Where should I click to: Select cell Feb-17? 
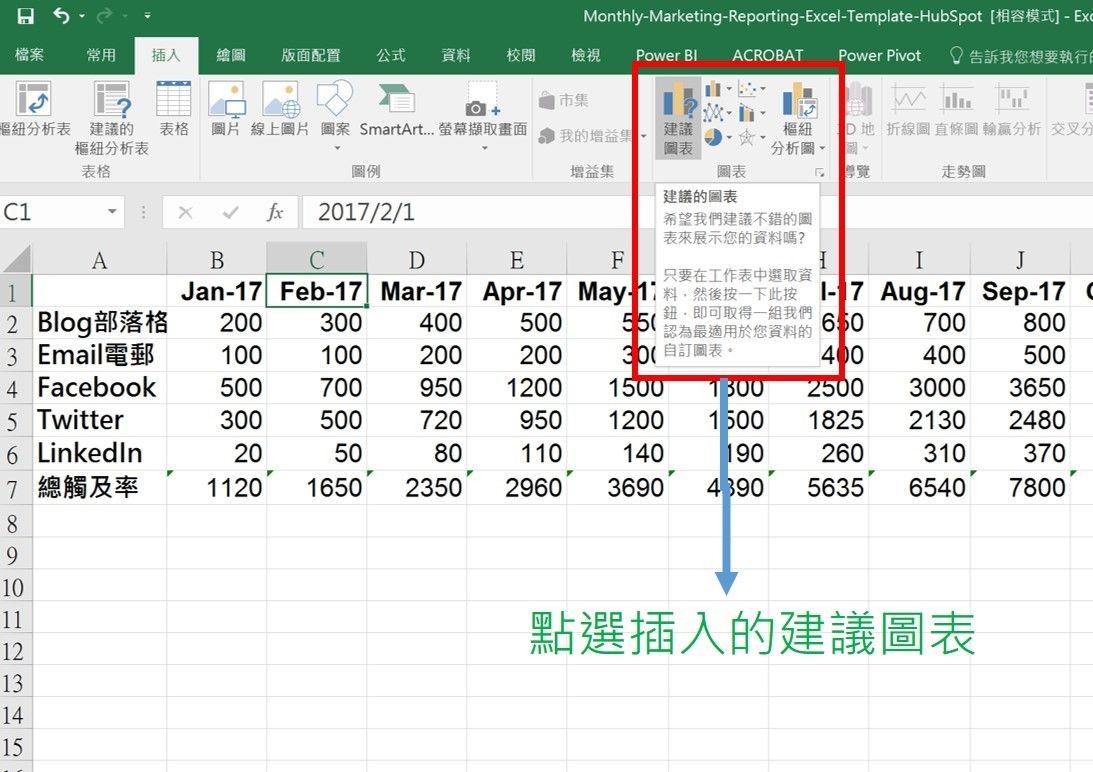click(317, 291)
